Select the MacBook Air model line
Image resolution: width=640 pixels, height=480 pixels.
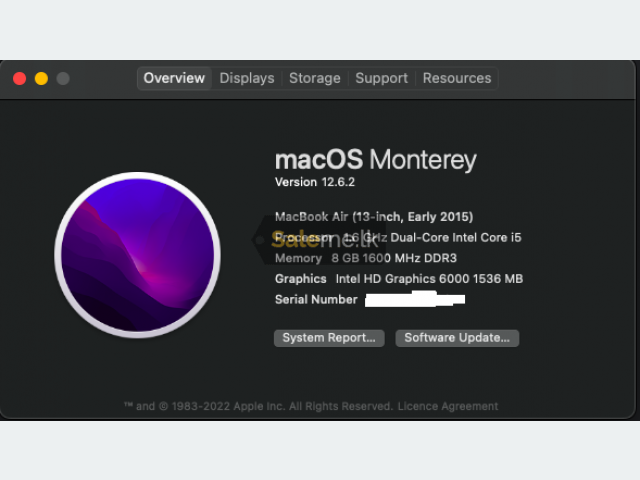374,217
